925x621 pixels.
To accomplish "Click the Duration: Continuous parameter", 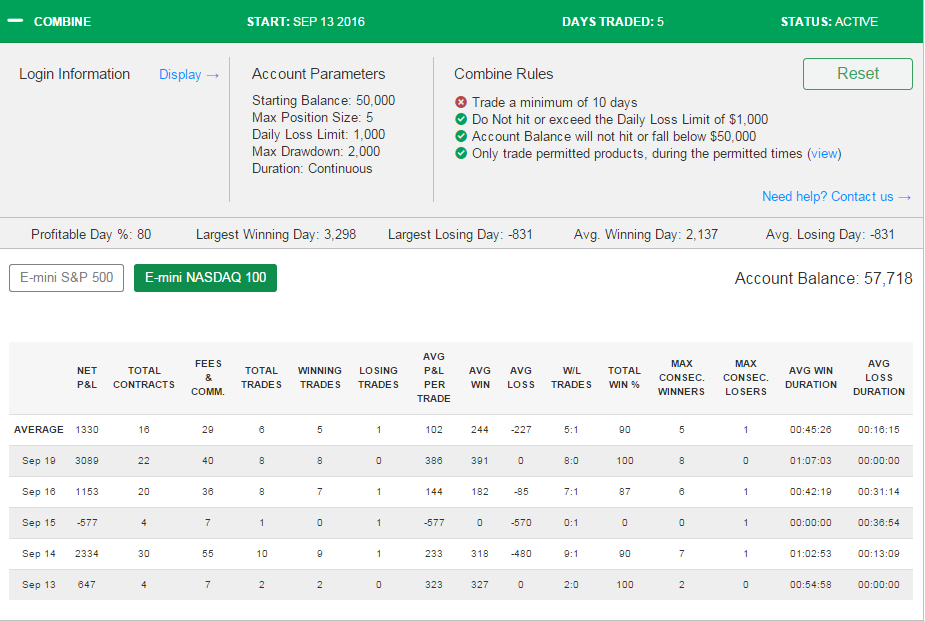I will (x=311, y=169).
